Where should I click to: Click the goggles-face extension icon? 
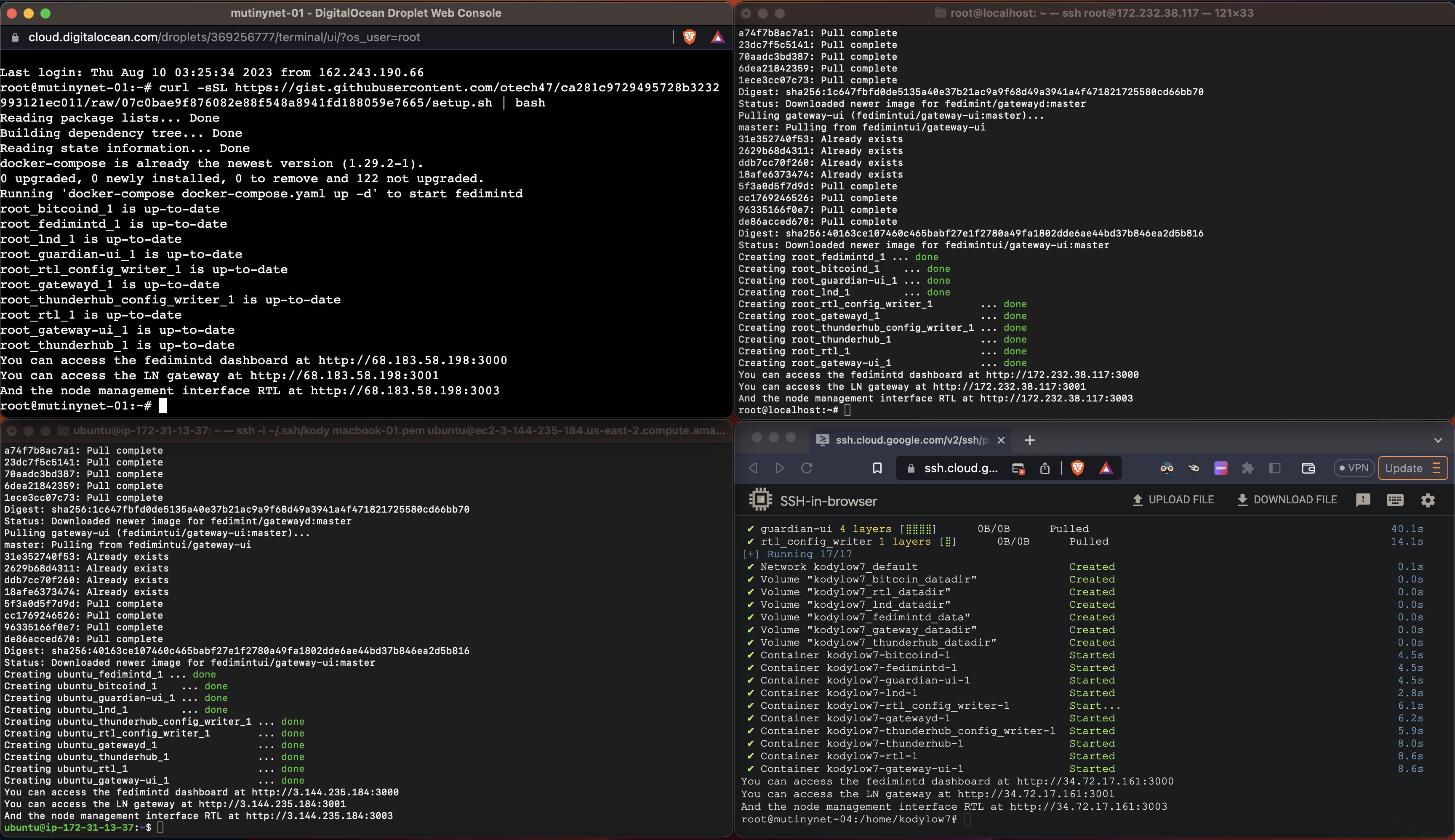pos(1167,468)
